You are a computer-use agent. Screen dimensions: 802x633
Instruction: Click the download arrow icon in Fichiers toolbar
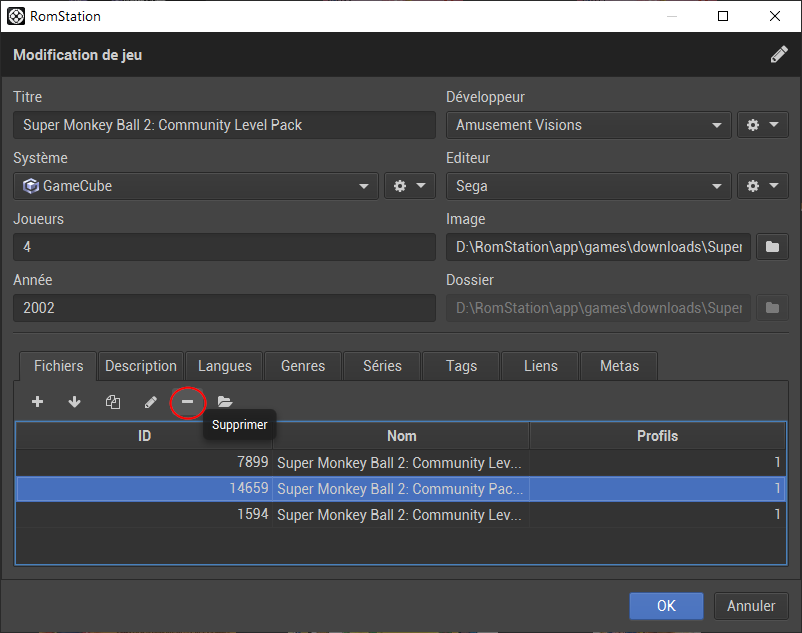(x=75, y=402)
